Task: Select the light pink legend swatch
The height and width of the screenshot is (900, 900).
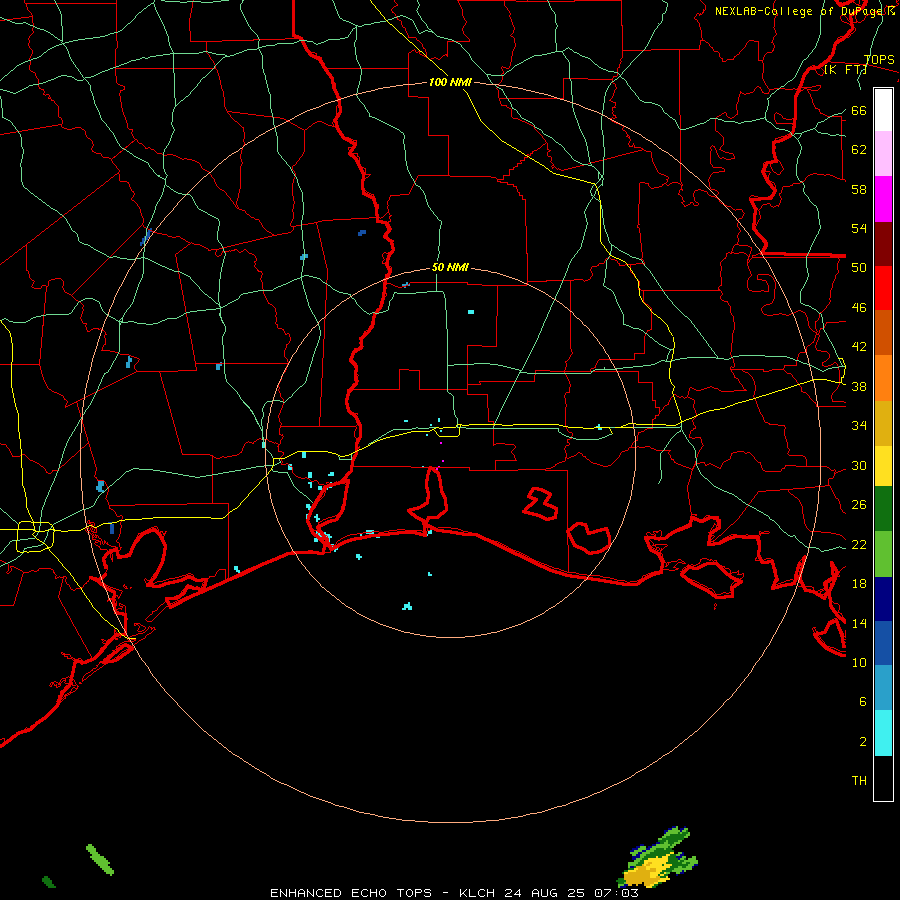Action: (x=883, y=154)
